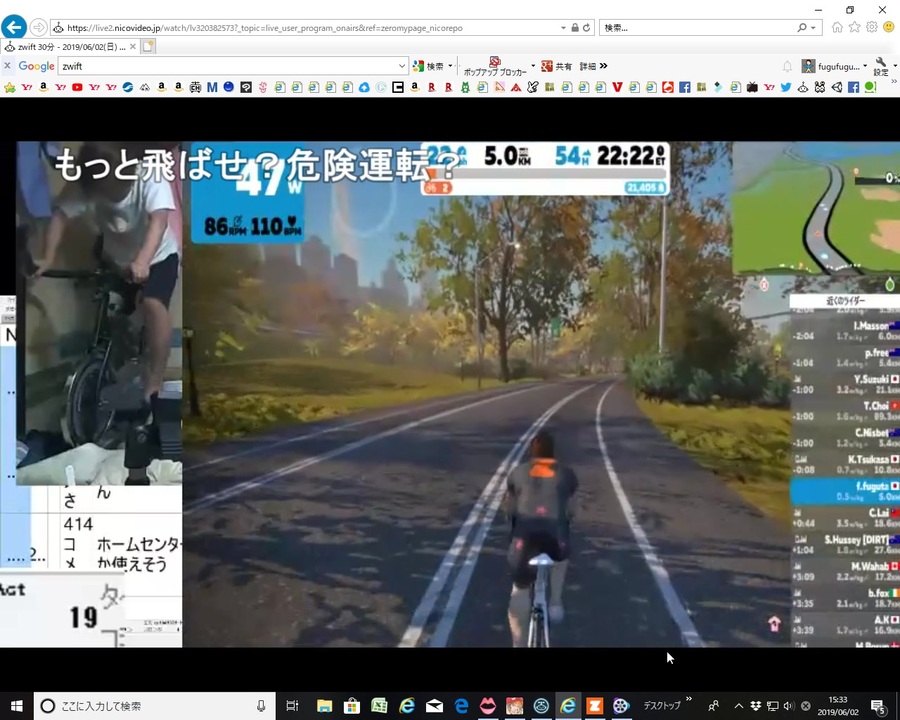The width and height of the screenshot is (900, 720).
Task: Go back with the browser back arrow
Action: click(14, 27)
